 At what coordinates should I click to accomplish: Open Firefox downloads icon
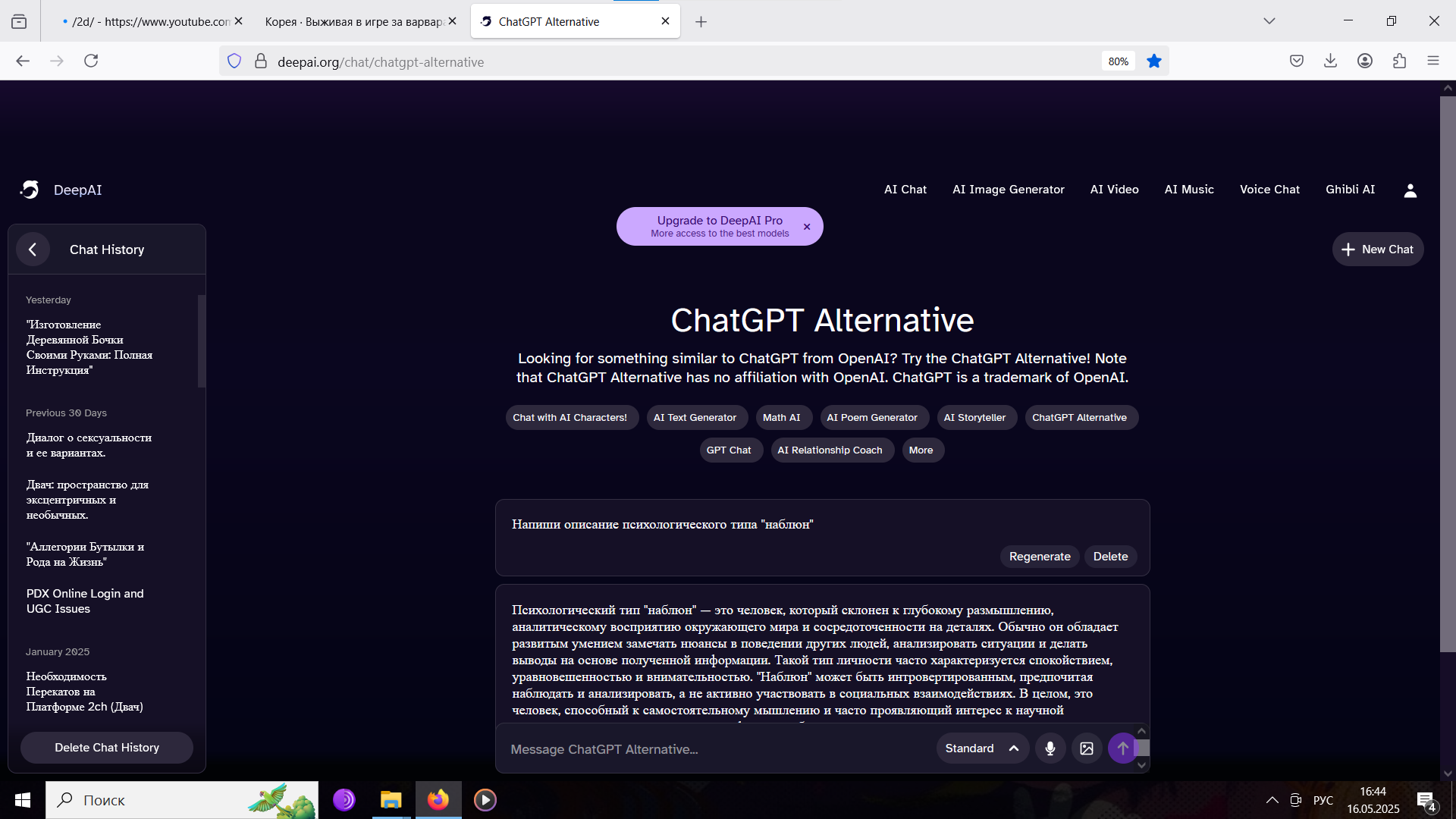tap(1330, 61)
